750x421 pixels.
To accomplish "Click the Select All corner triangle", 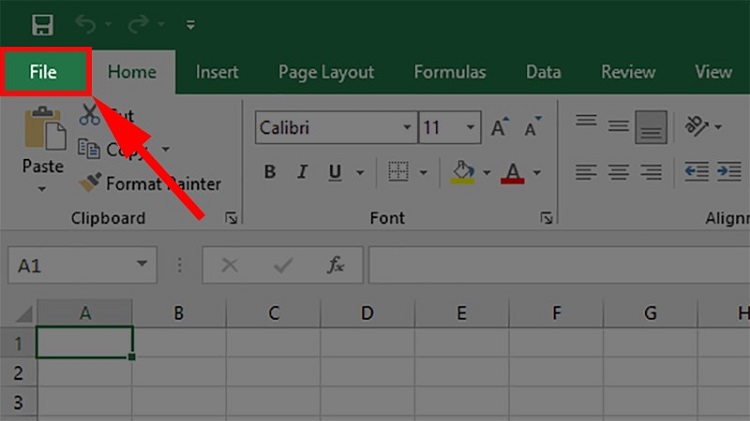I will point(24,314).
